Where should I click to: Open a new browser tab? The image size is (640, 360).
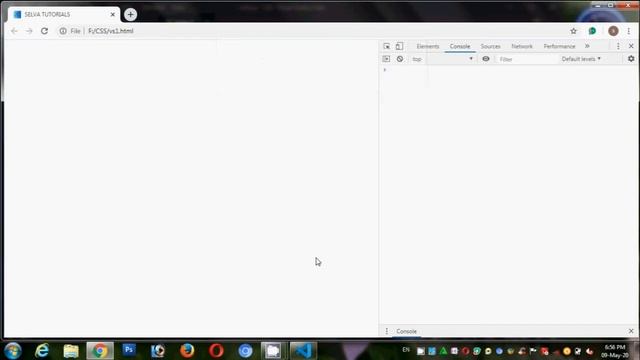[x=131, y=14]
